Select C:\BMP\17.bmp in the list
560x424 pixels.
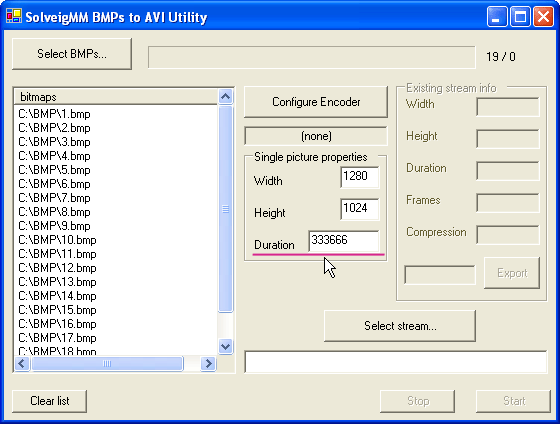click(x=57, y=338)
